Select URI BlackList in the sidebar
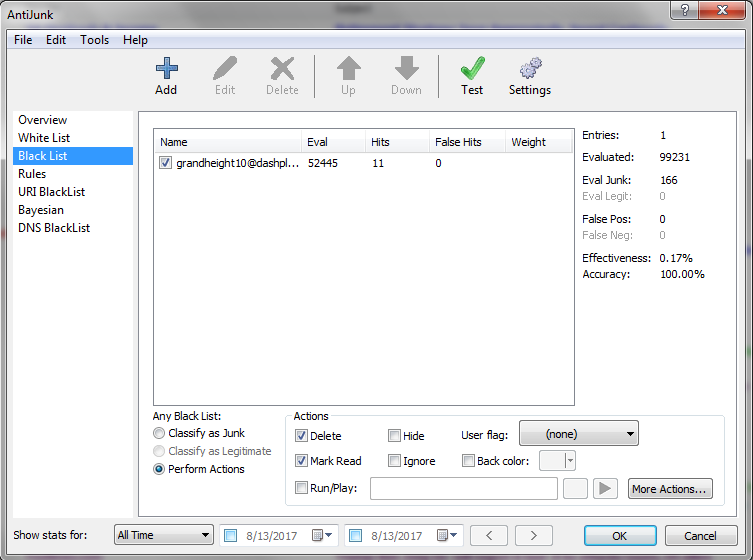 click(x=73, y=192)
